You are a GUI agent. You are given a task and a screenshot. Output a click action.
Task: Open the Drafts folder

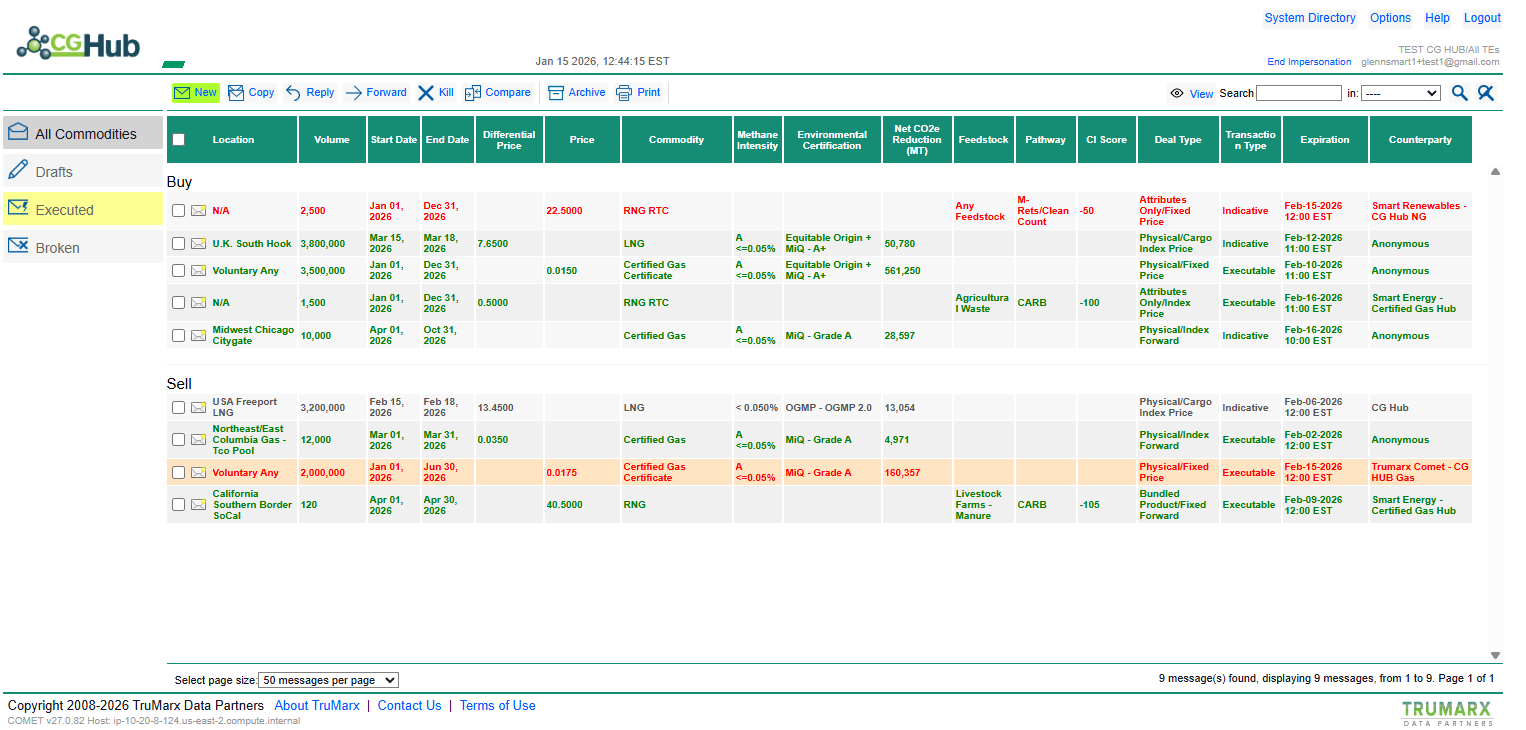tap(83, 172)
